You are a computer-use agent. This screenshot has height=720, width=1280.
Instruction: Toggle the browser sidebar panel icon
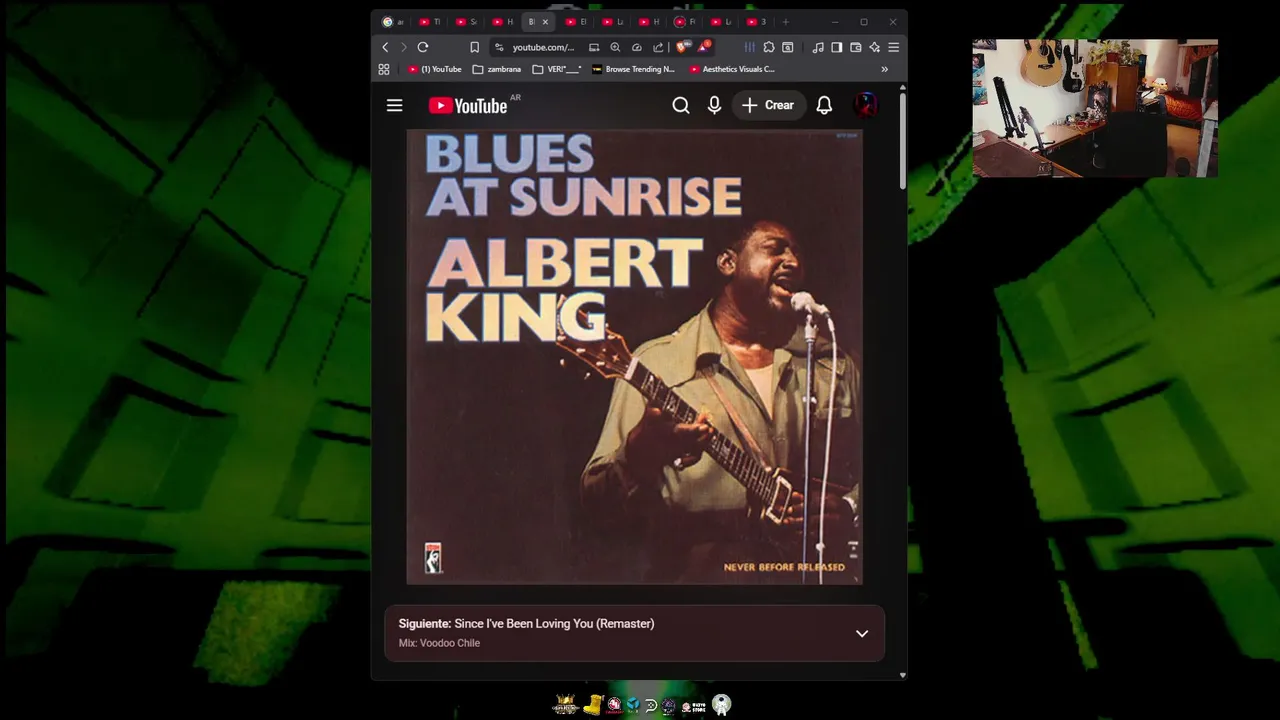836,47
